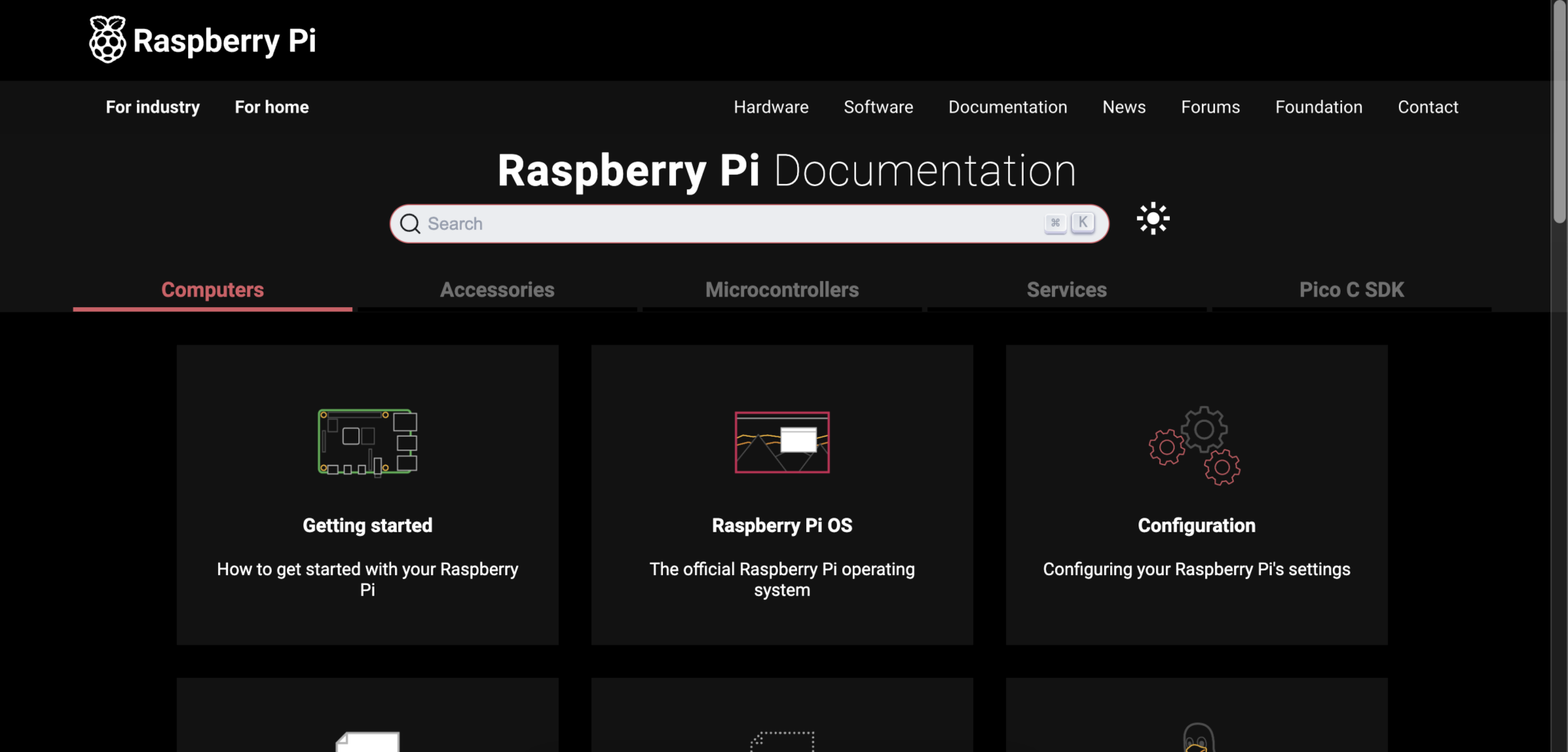Viewport: 1568px width, 752px height.
Task: Open the Documentation menu item
Action: [1008, 107]
